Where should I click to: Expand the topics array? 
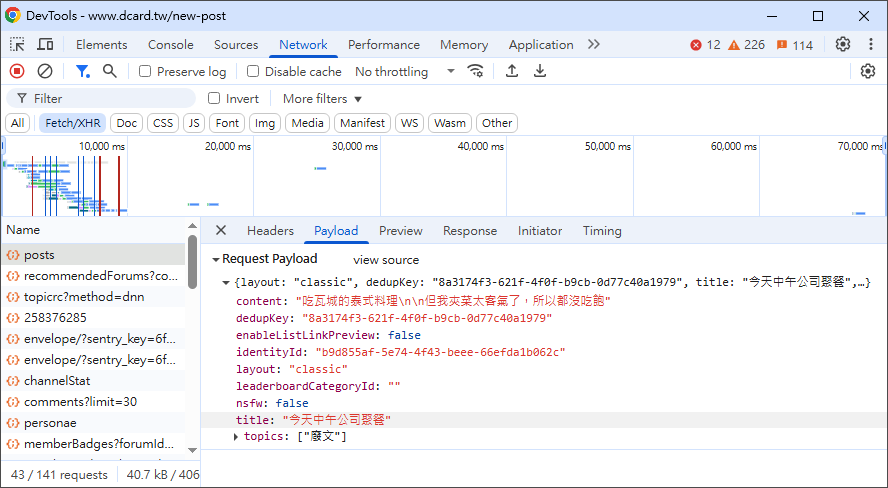[x=236, y=436]
